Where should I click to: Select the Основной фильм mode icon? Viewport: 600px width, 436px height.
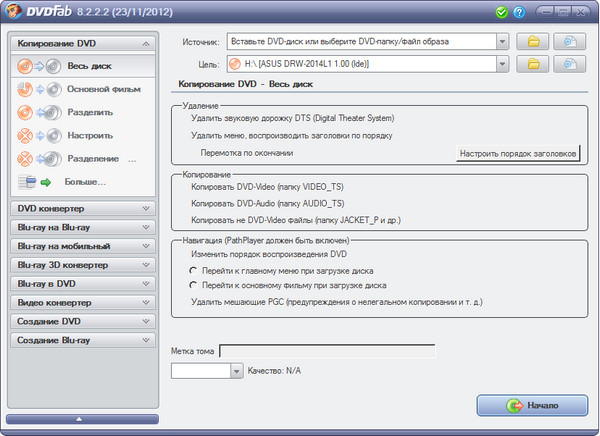[38, 88]
